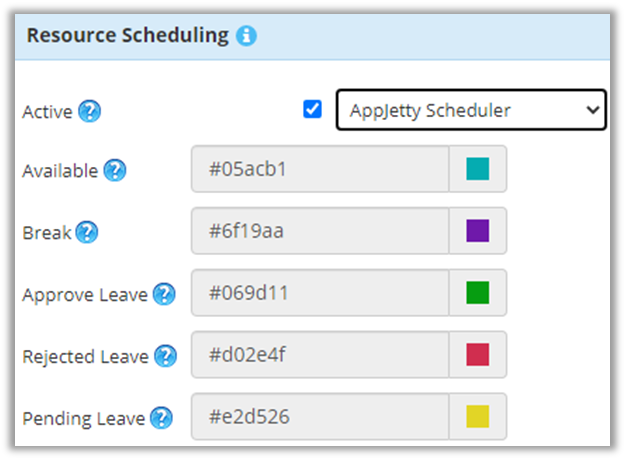Click the Available color field #05acb1
Image resolution: width=626 pixels, height=460 pixels.
[320, 170]
